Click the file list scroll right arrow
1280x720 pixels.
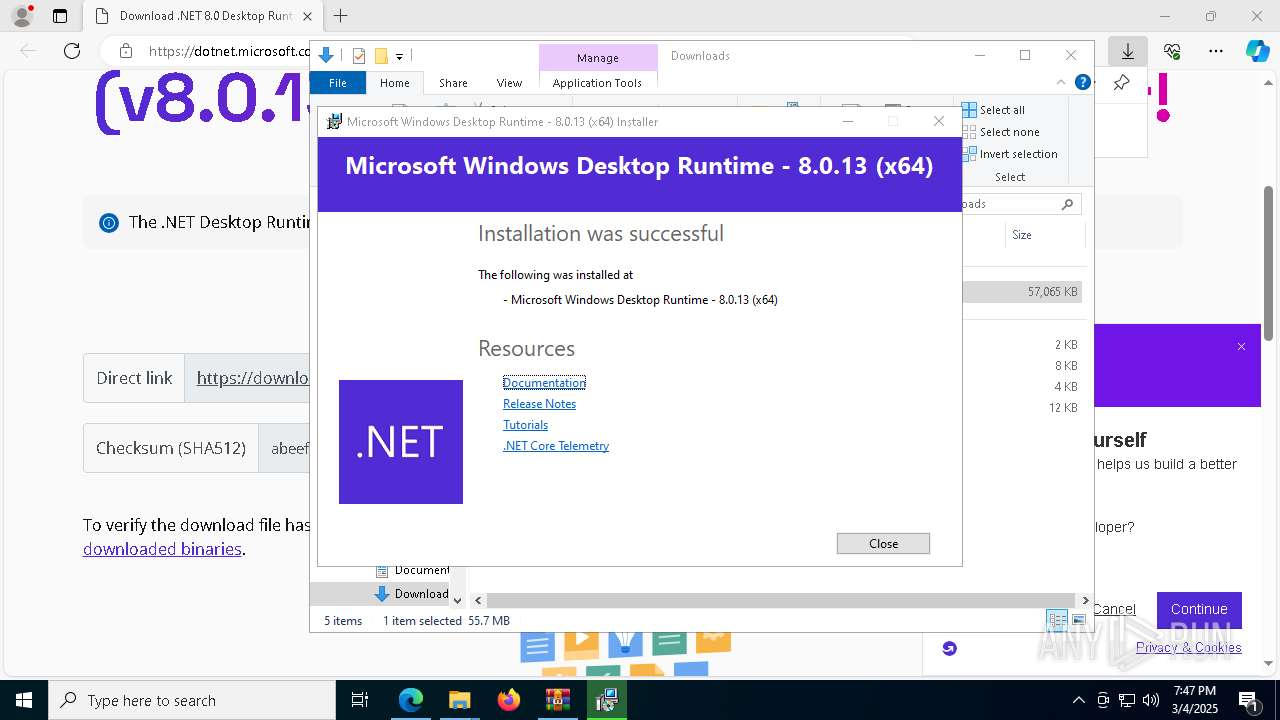coord(1085,600)
